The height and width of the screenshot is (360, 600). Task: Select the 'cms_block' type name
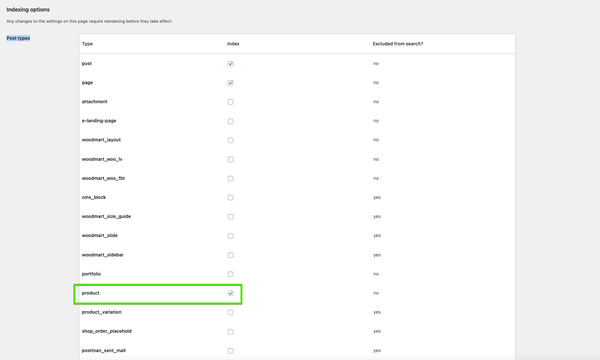(x=94, y=197)
